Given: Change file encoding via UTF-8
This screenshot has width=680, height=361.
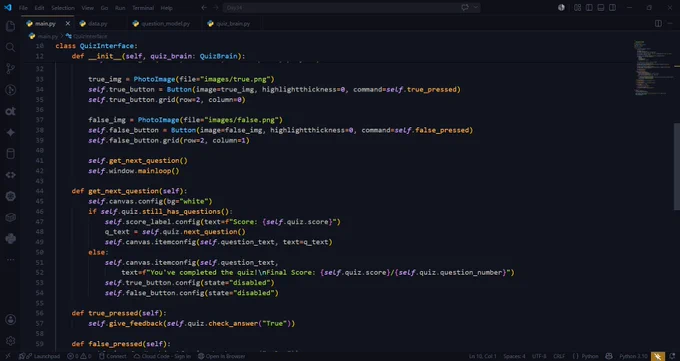Looking at the screenshot, I should (539, 356).
